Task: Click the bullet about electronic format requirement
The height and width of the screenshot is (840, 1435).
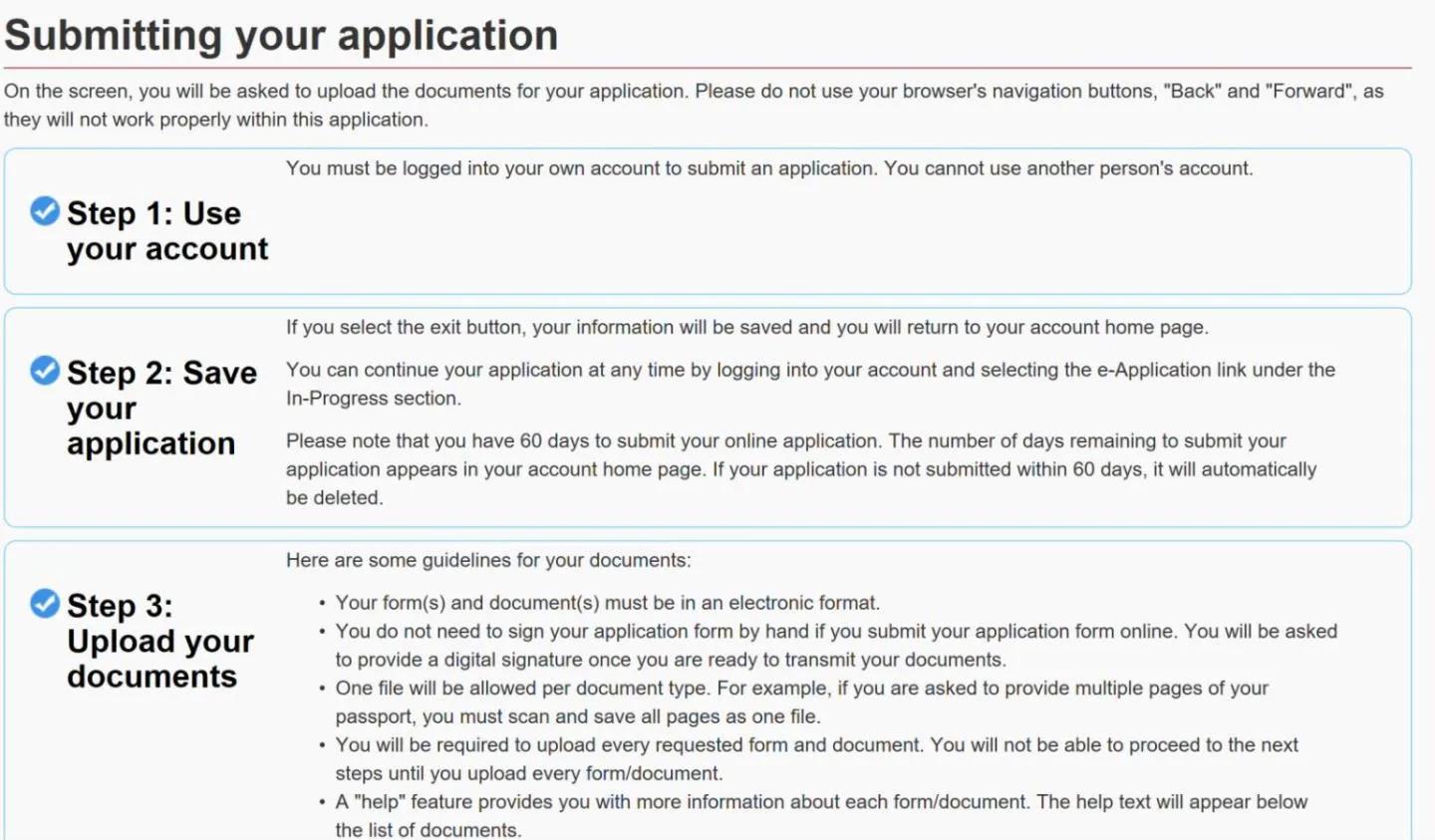Action: point(607,603)
